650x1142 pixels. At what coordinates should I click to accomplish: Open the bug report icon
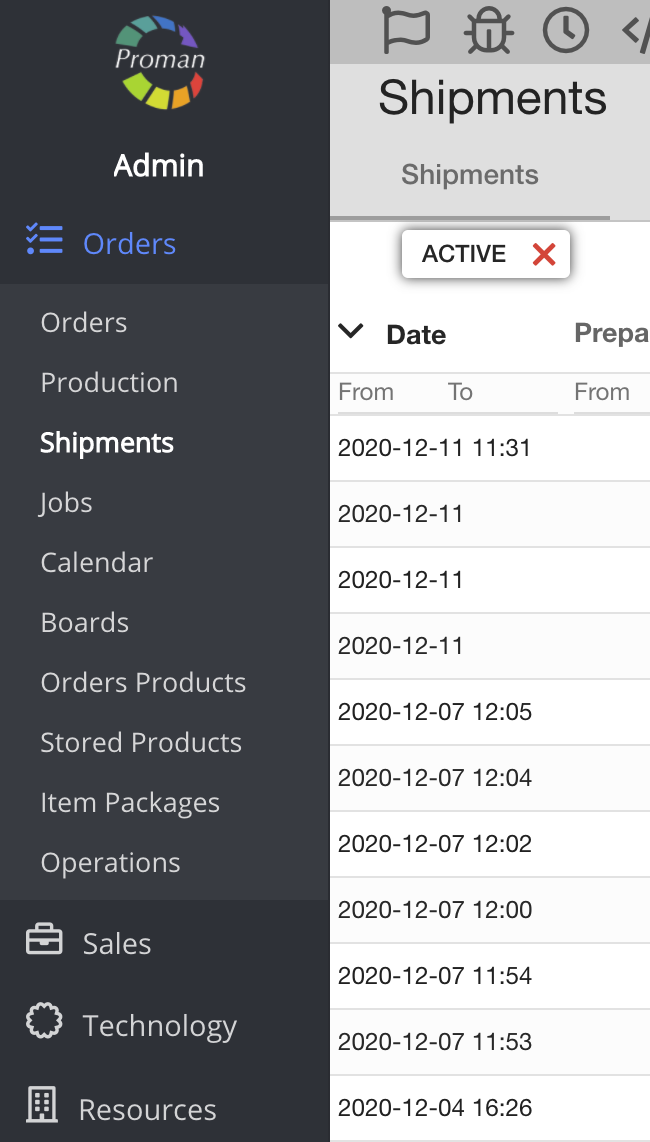pos(489,30)
